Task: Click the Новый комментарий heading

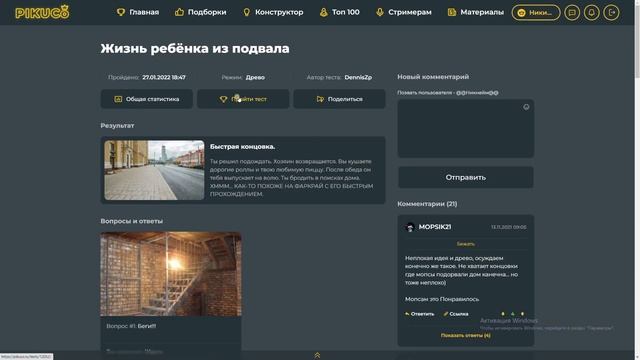Action: pos(433,77)
